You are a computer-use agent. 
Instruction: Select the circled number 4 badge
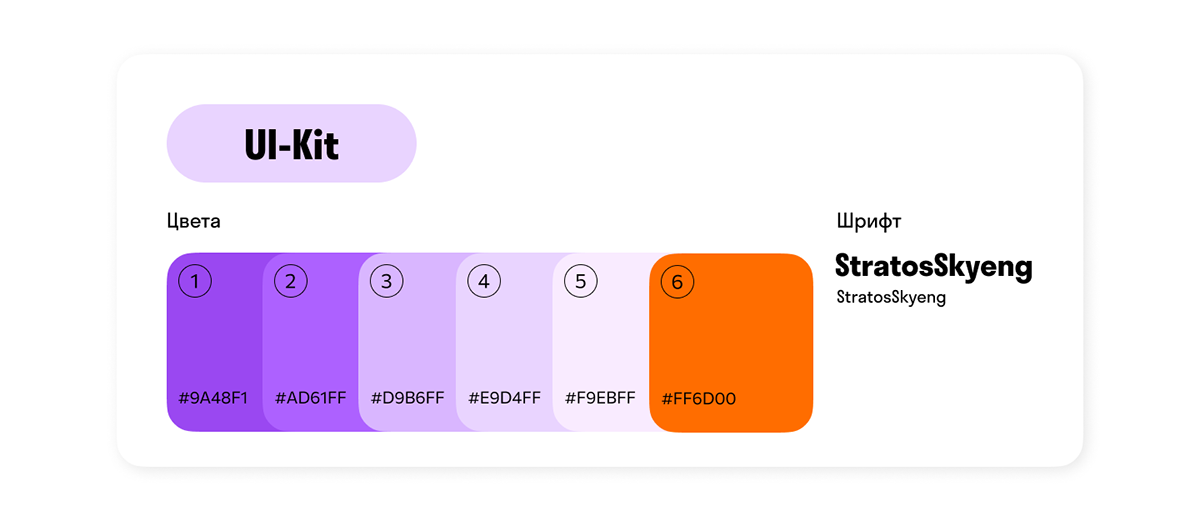(x=484, y=282)
